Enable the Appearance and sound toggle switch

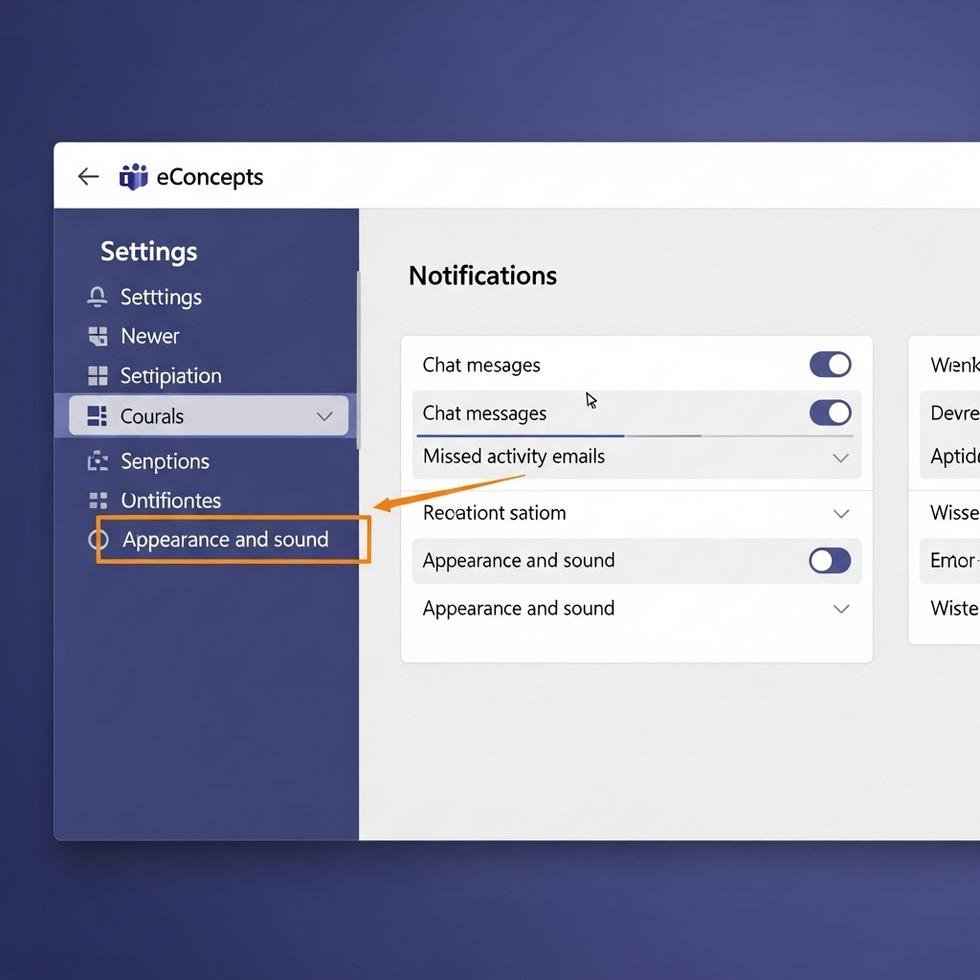click(830, 561)
